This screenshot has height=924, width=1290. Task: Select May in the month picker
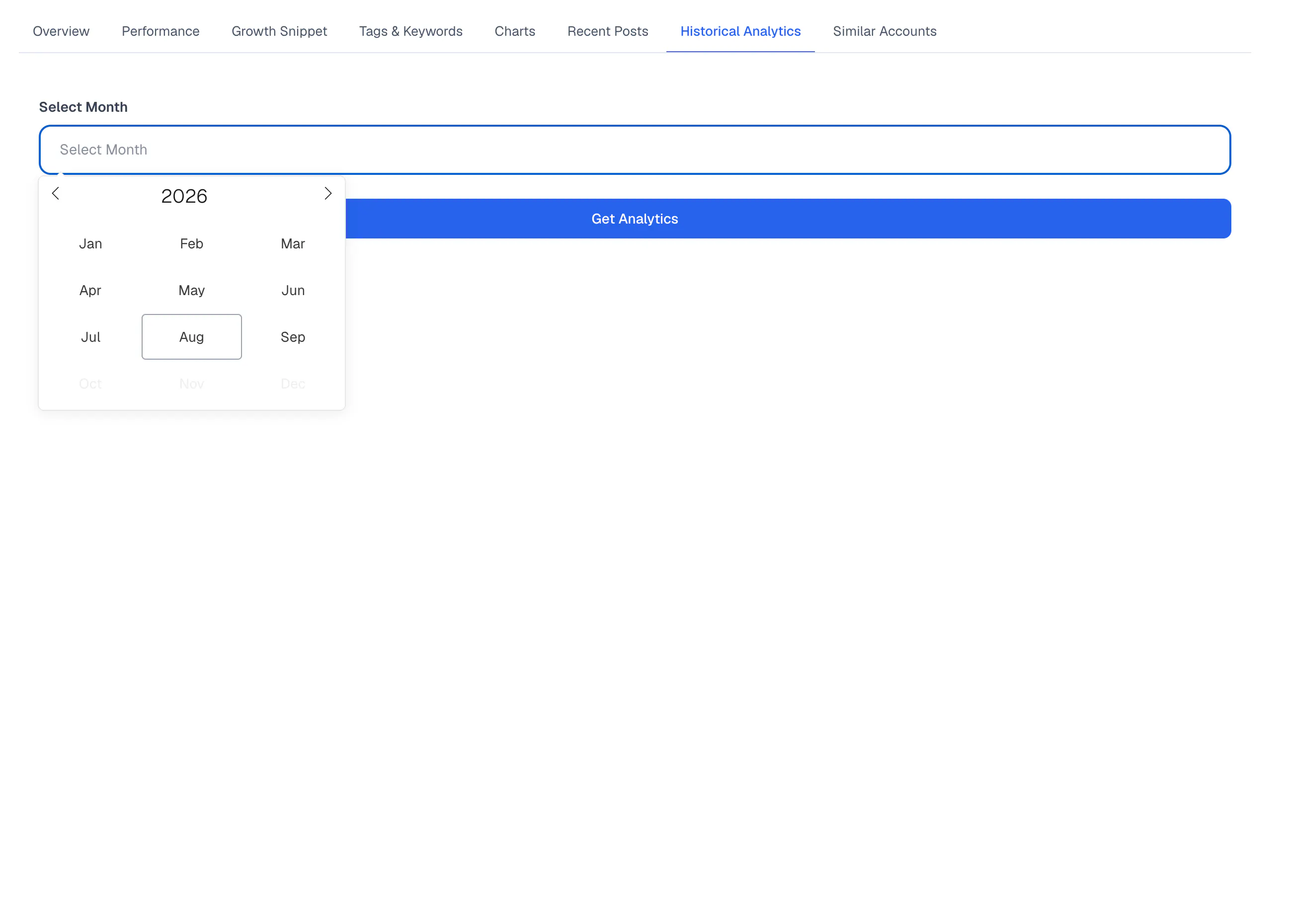[192, 291]
